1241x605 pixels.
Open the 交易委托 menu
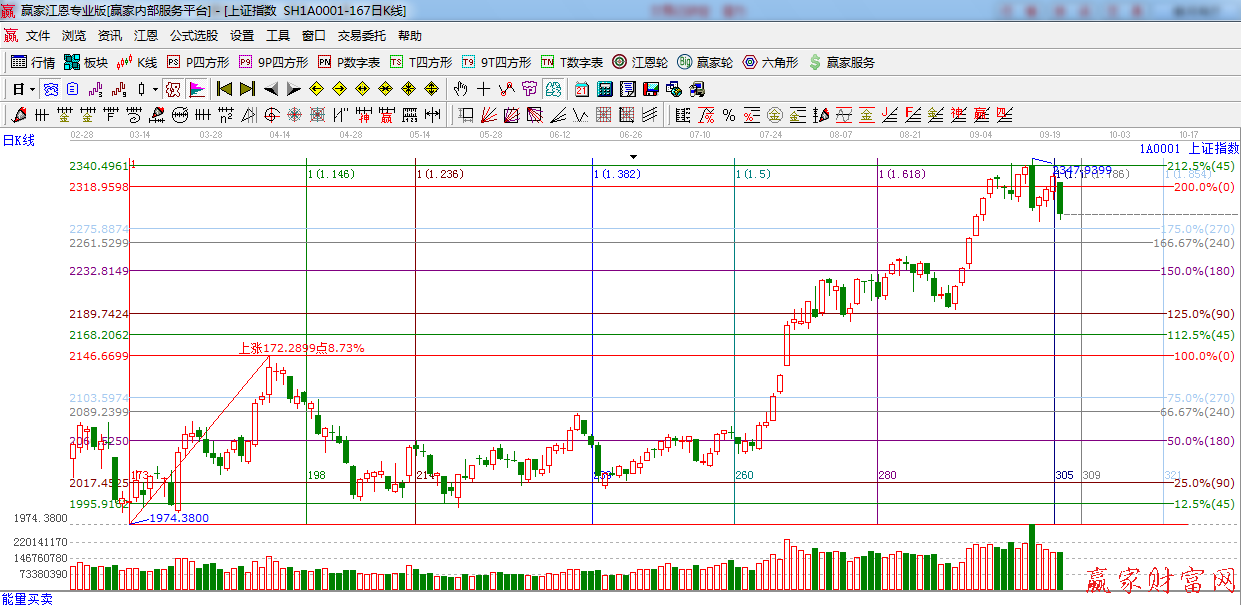(x=361, y=36)
